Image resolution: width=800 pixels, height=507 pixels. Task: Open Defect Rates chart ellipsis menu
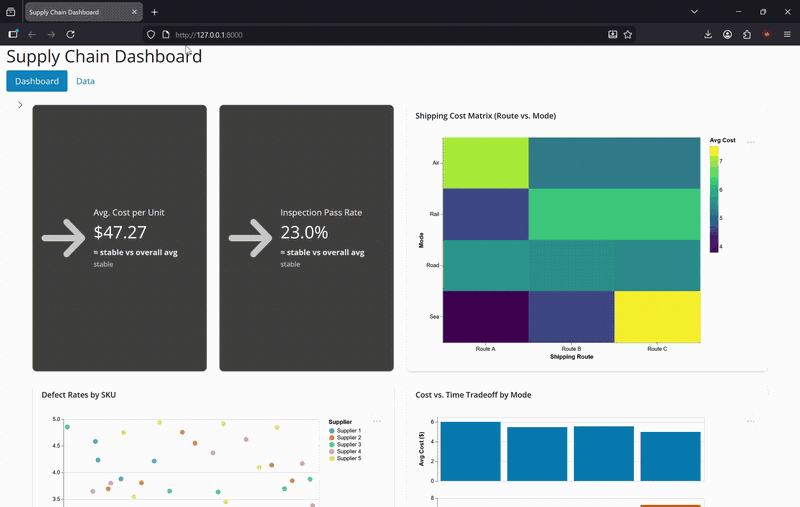[x=377, y=422]
